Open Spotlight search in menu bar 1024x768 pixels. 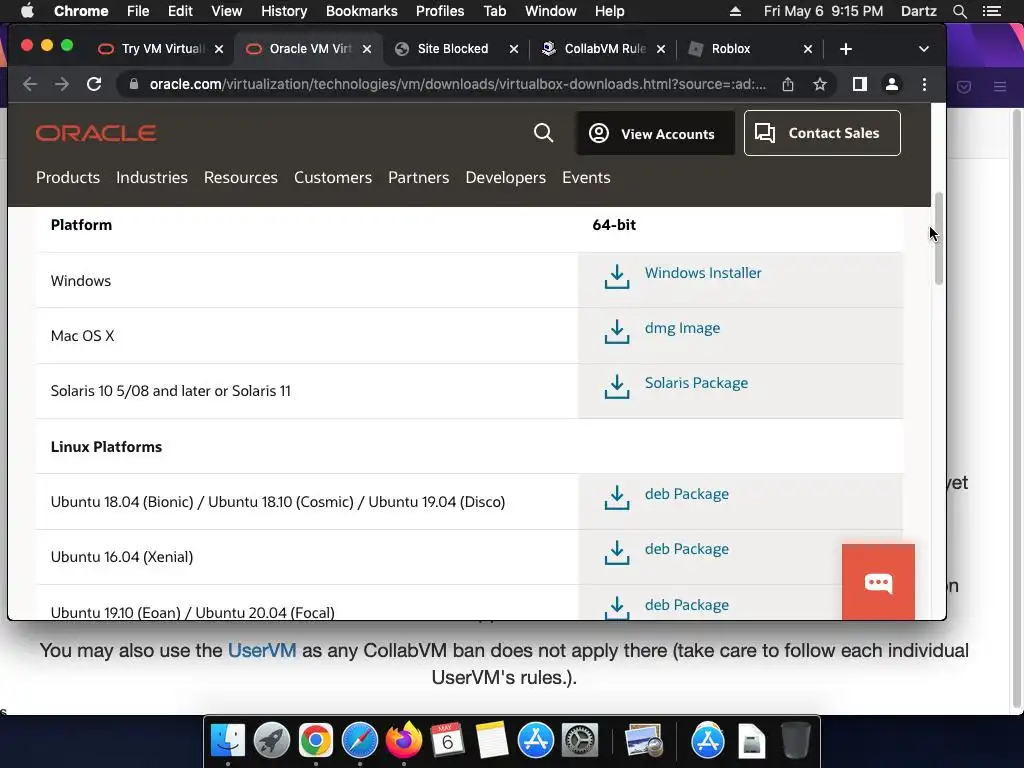pyautogui.click(x=959, y=11)
